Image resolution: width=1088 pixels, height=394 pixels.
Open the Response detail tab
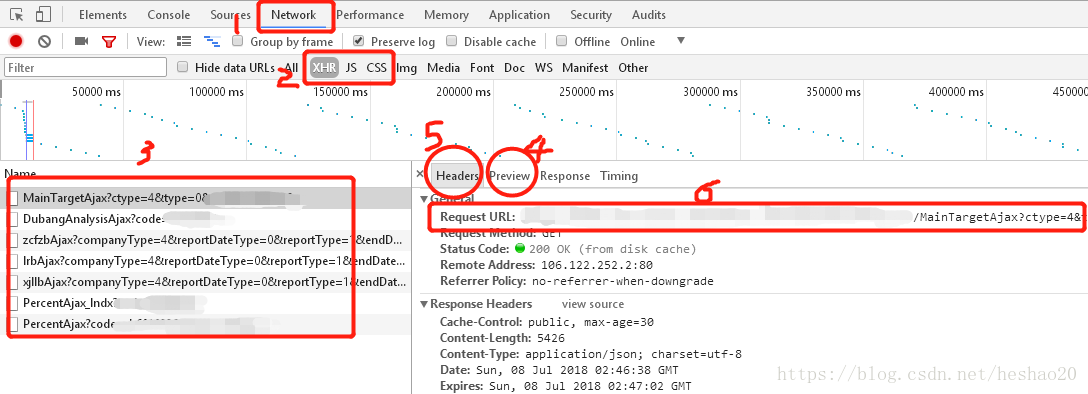coord(565,175)
